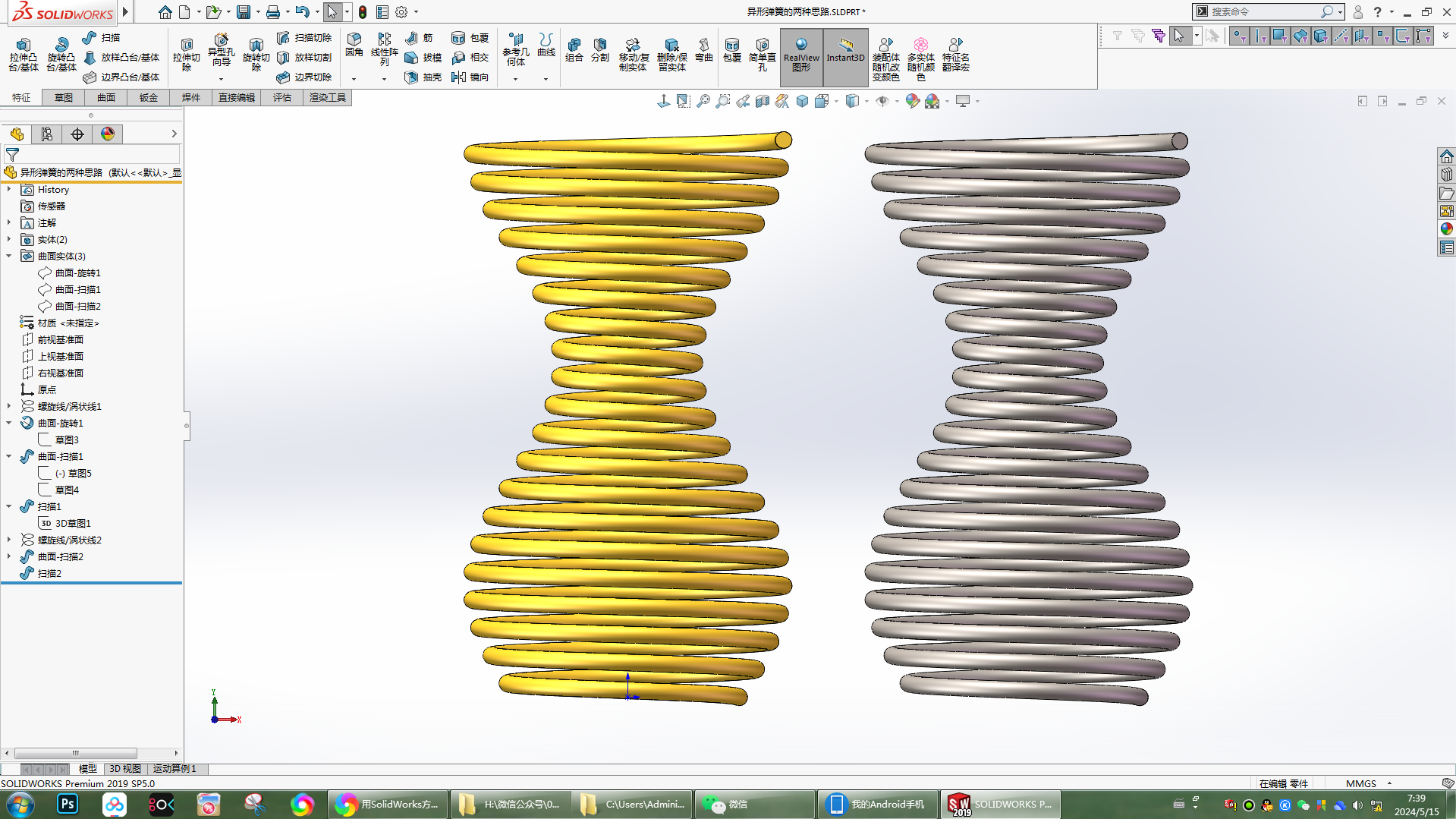This screenshot has width=1456, height=819.
Task: Choose the 放样切割 lofted cut tool
Action: (x=304, y=57)
